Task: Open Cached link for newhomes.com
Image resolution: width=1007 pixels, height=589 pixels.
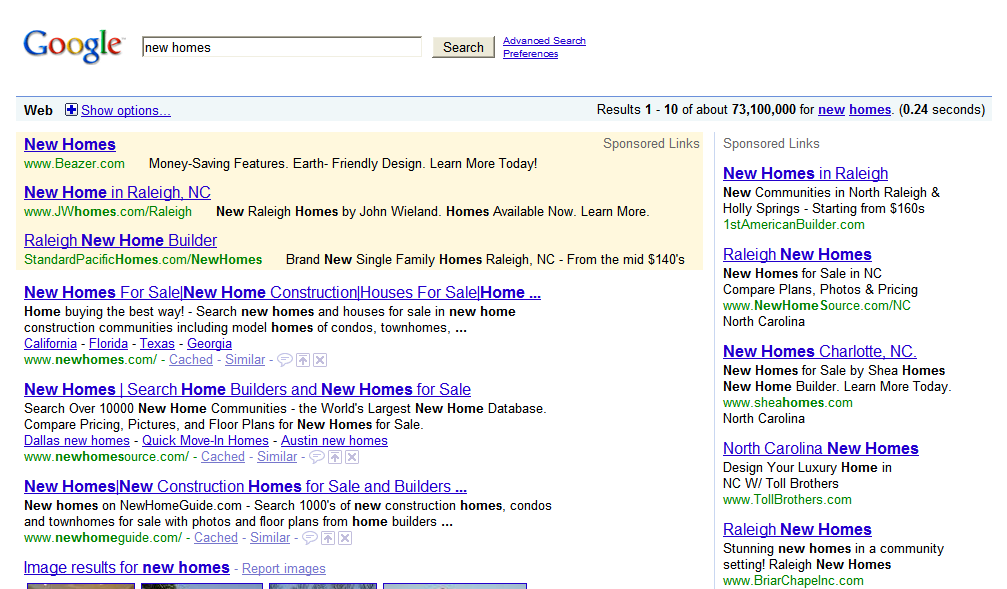Action: [x=191, y=360]
